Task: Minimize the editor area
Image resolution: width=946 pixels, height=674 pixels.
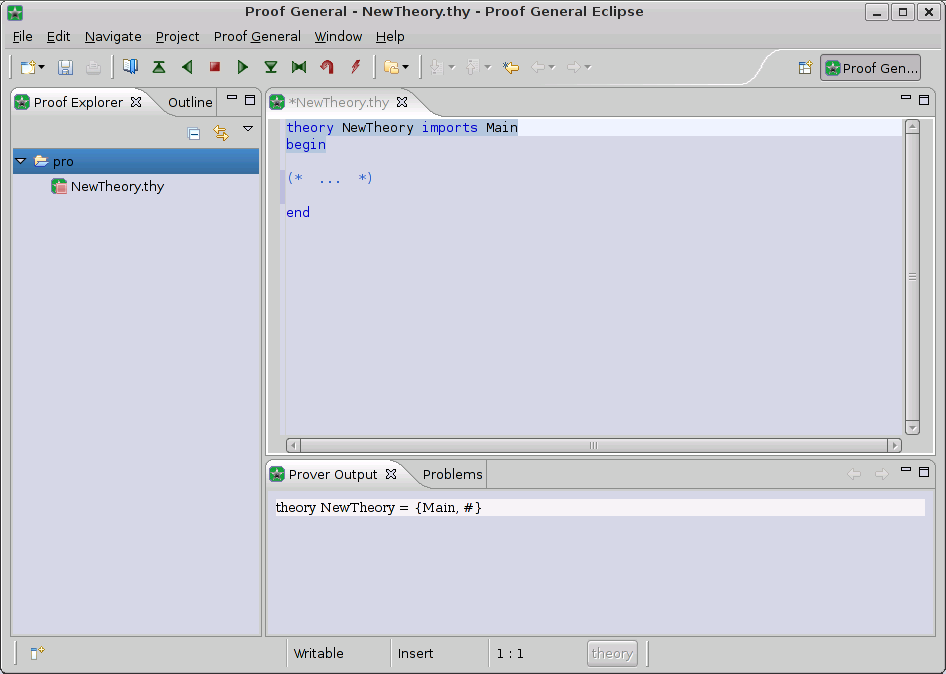Action: pyautogui.click(x=906, y=98)
